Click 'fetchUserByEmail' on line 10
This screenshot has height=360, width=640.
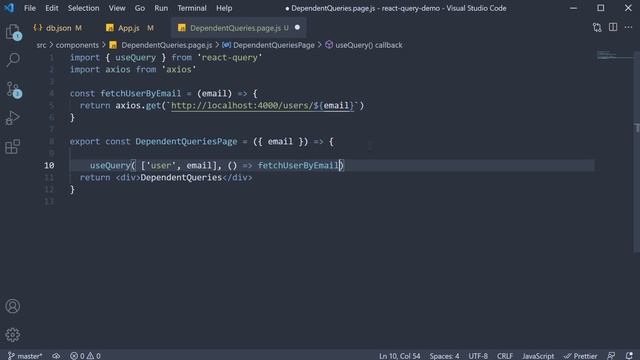[x=298, y=165]
